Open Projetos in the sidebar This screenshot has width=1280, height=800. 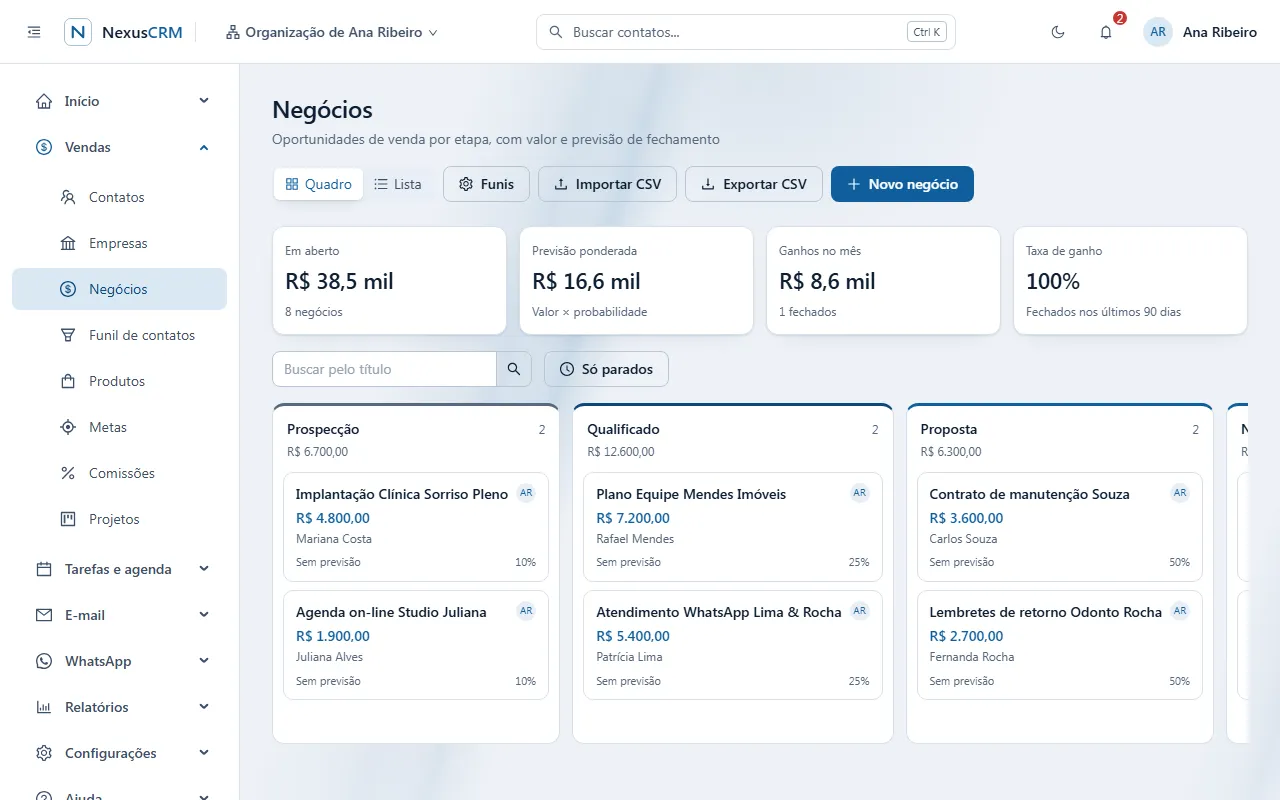119,519
